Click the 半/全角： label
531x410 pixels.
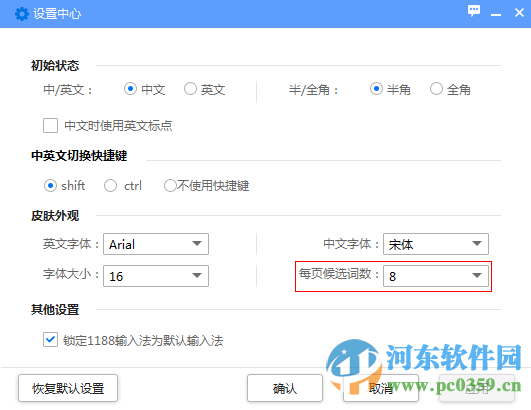tap(314, 90)
